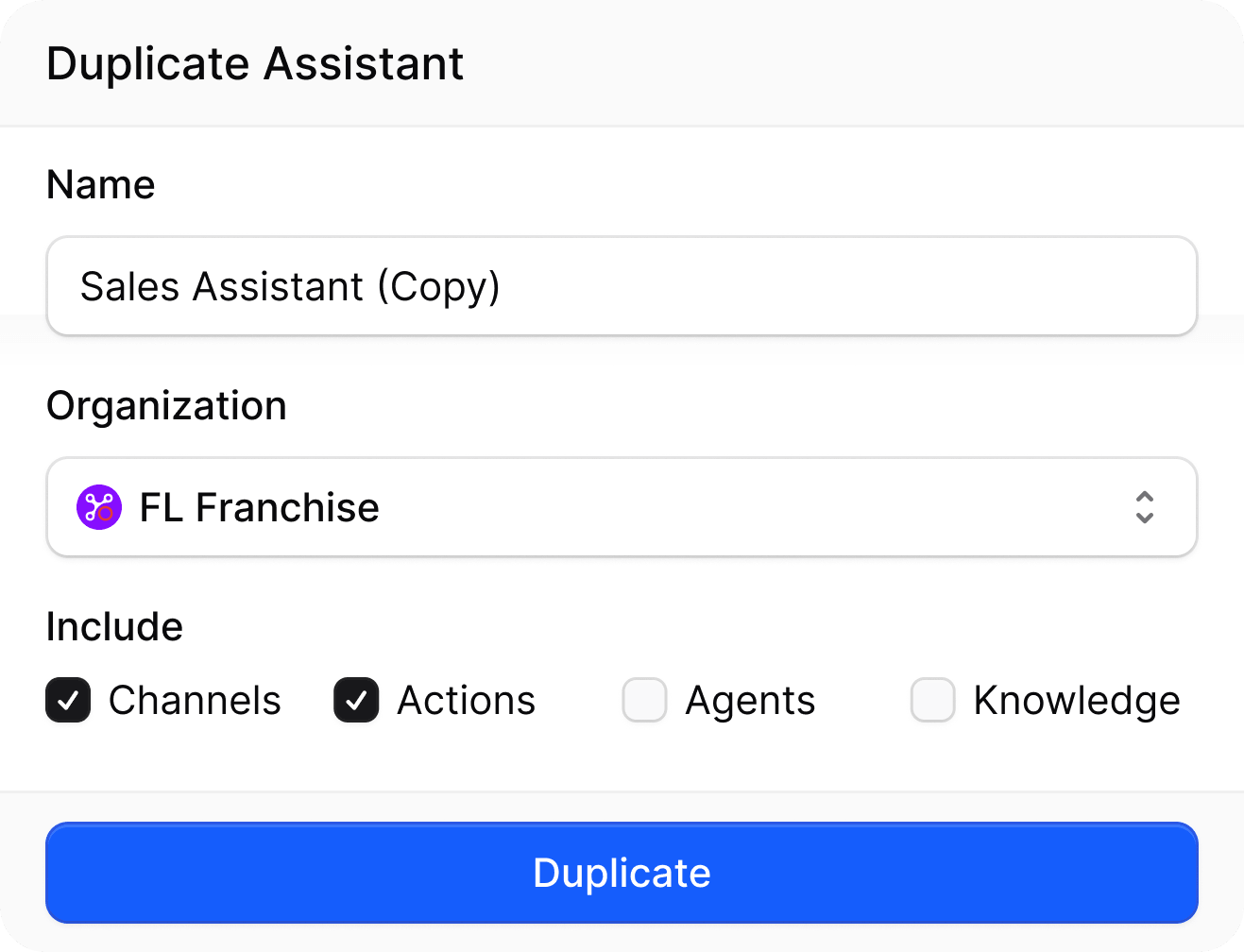The width and height of the screenshot is (1244, 952).
Task: Select the text Sales Assistant (Copy)
Action: 289,286
